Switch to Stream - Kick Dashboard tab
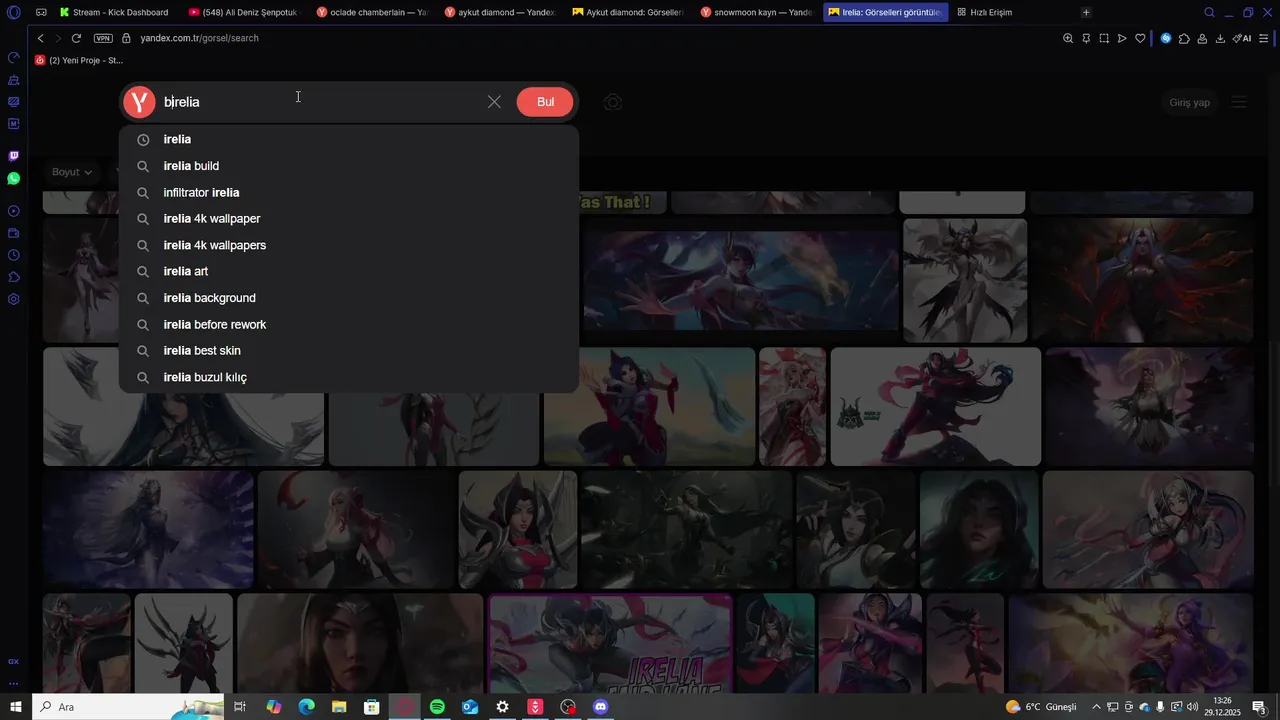Image resolution: width=1280 pixels, height=720 pixels. coord(114,12)
